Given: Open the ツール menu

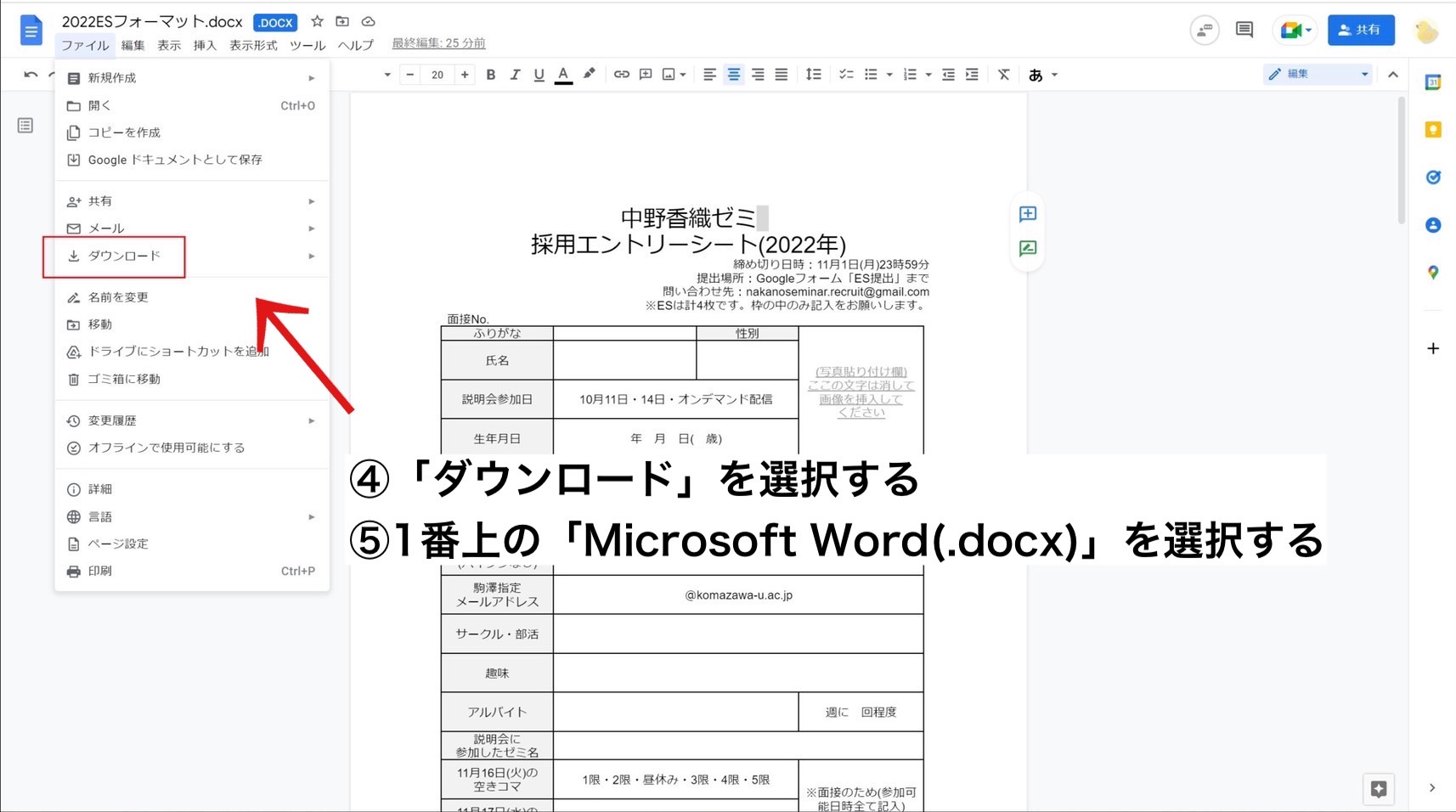Looking at the screenshot, I should coord(308,45).
